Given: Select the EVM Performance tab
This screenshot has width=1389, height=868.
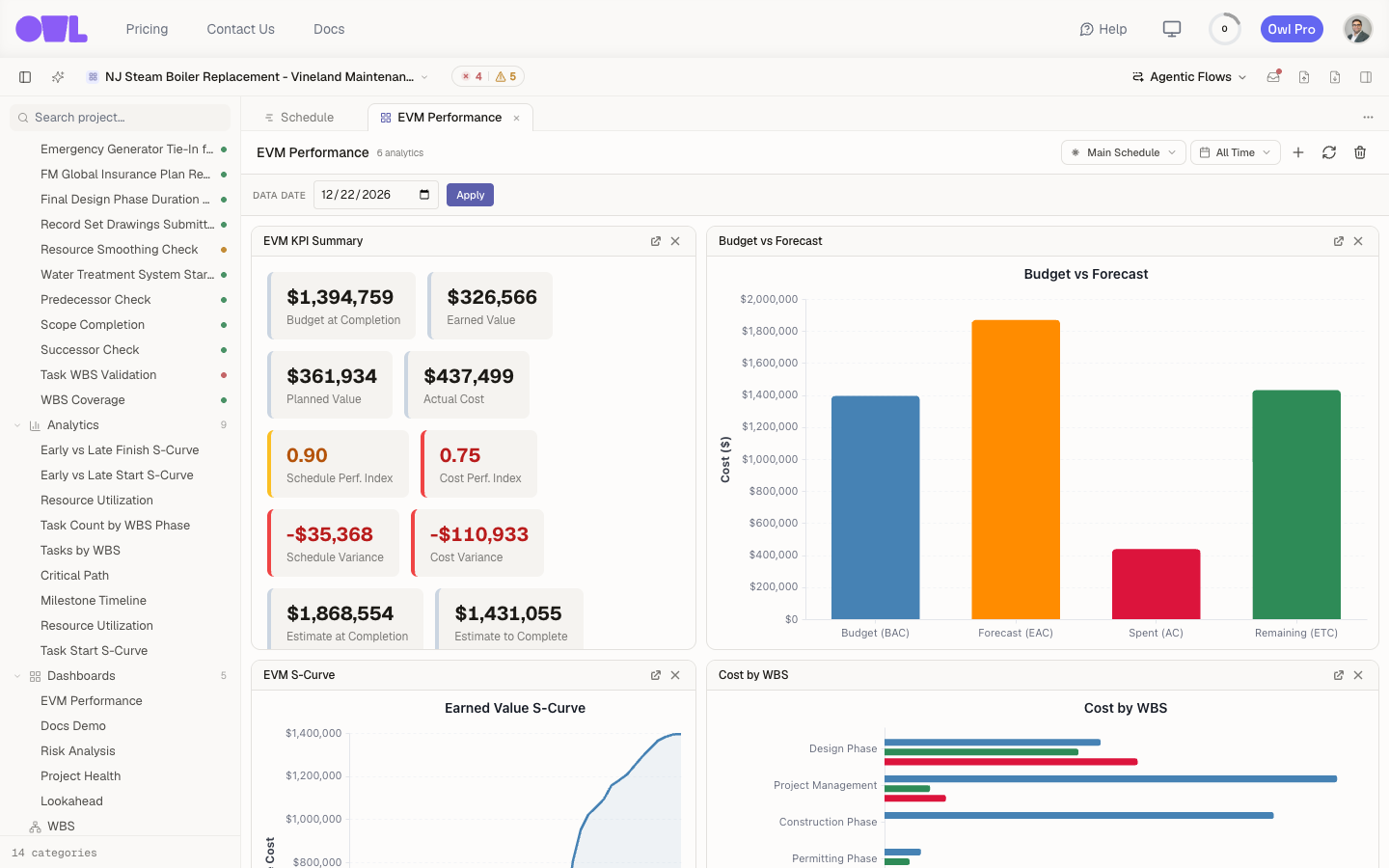Looking at the screenshot, I should (449, 118).
